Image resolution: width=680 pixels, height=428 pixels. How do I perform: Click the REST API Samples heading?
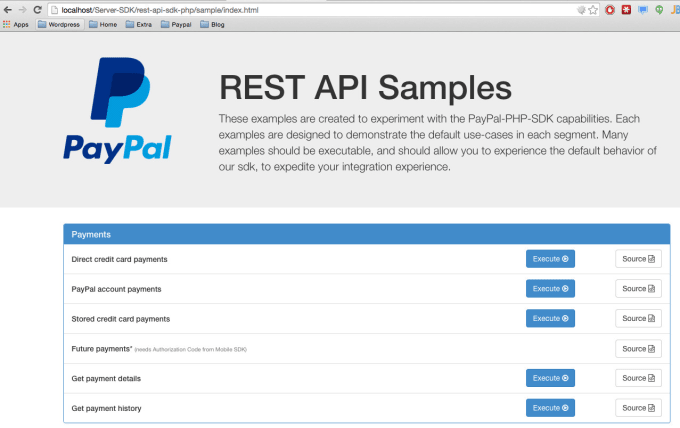366,88
